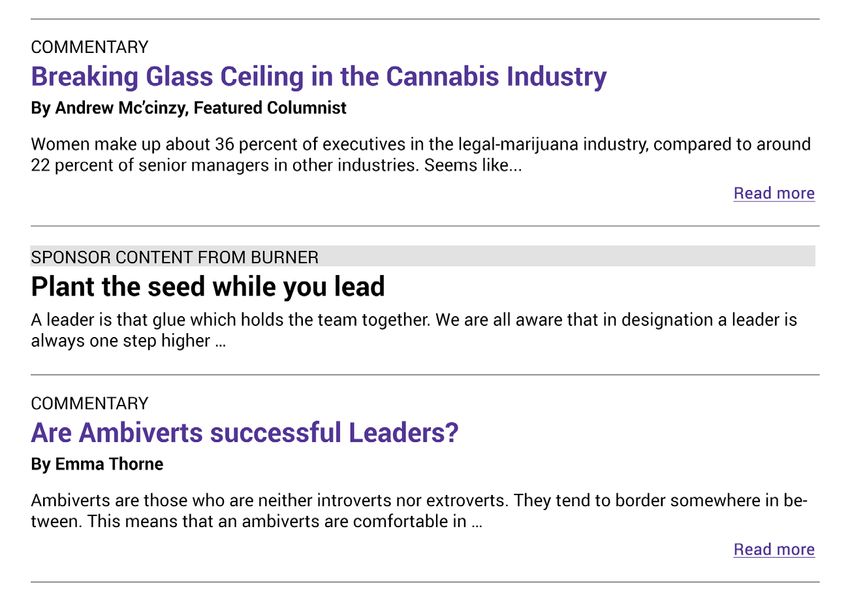Click the bottom divider line below the Ambiverts article
The width and height of the screenshot is (850, 595).
coord(425,582)
